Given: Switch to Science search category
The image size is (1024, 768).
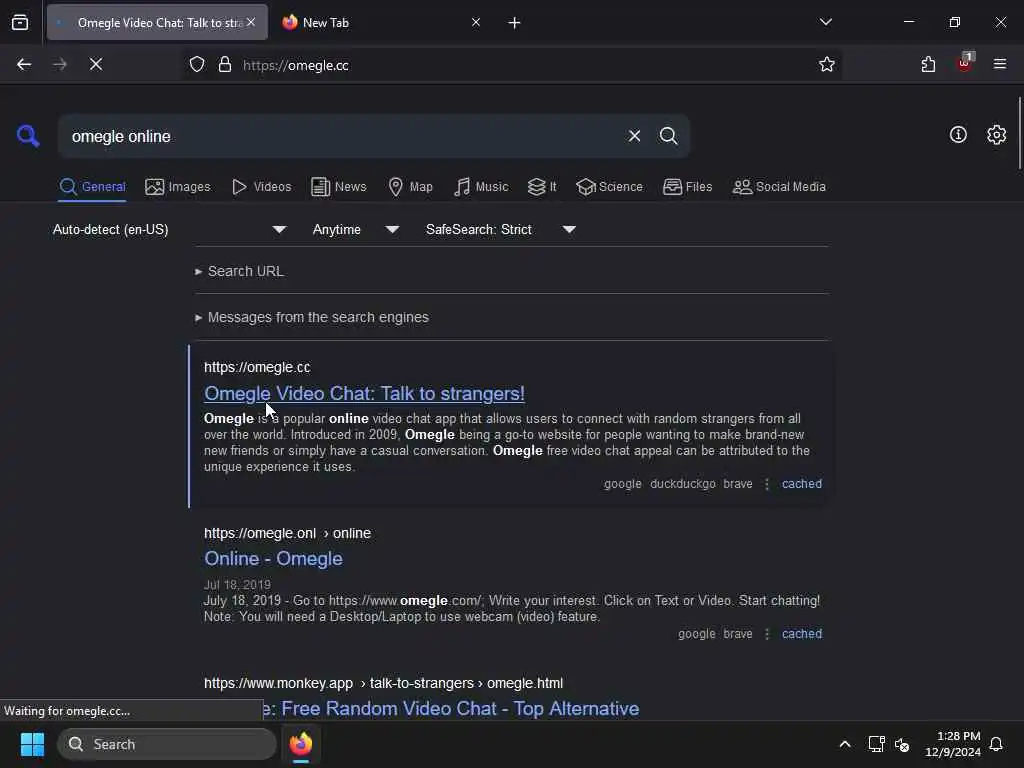Looking at the screenshot, I should [609, 187].
